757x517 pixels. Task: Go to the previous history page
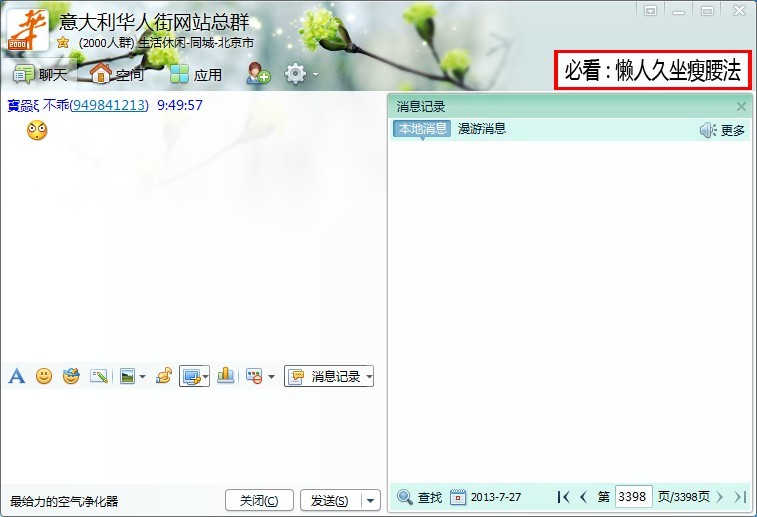click(584, 497)
